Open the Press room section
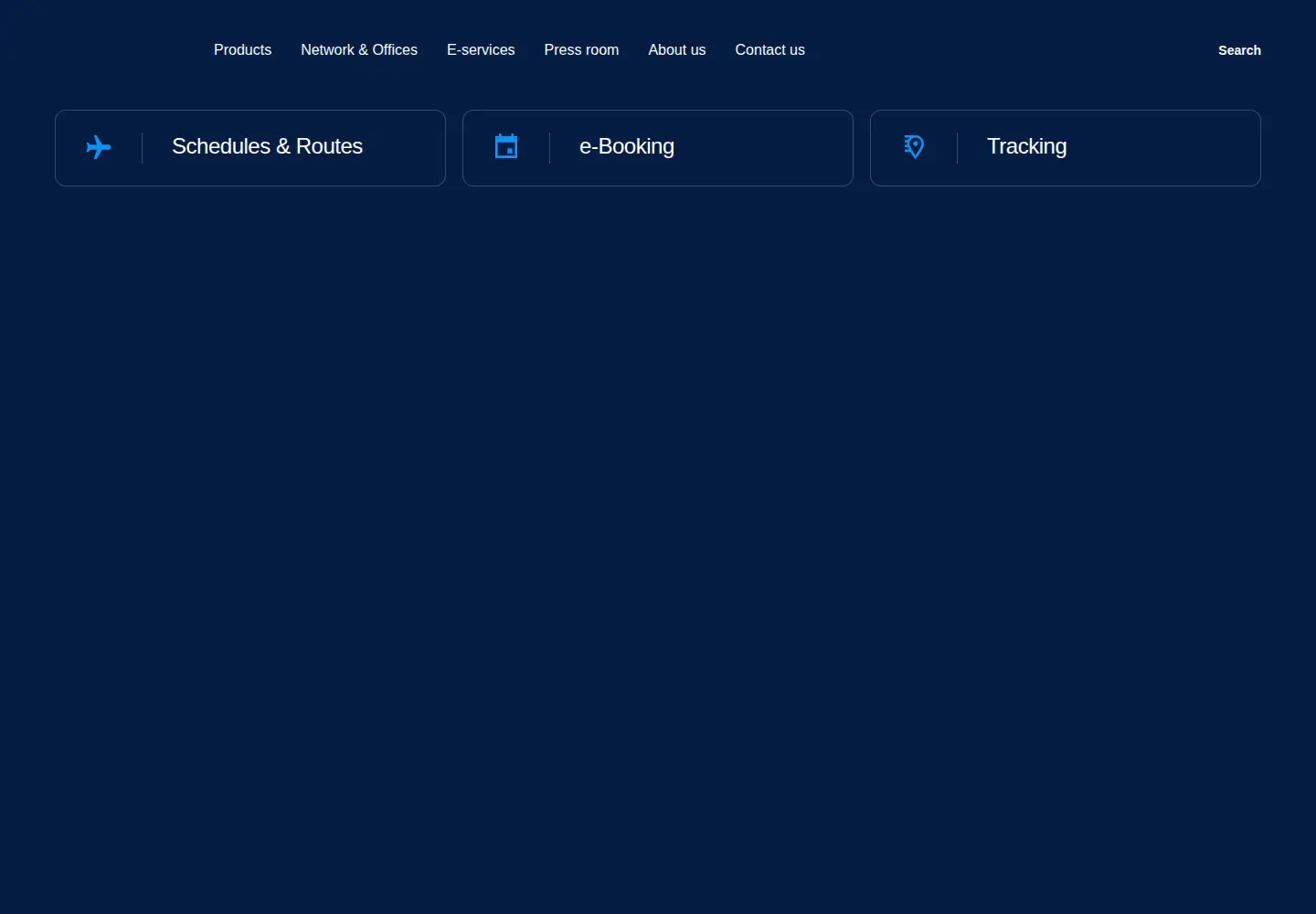This screenshot has height=914, width=1316. click(581, 50)
